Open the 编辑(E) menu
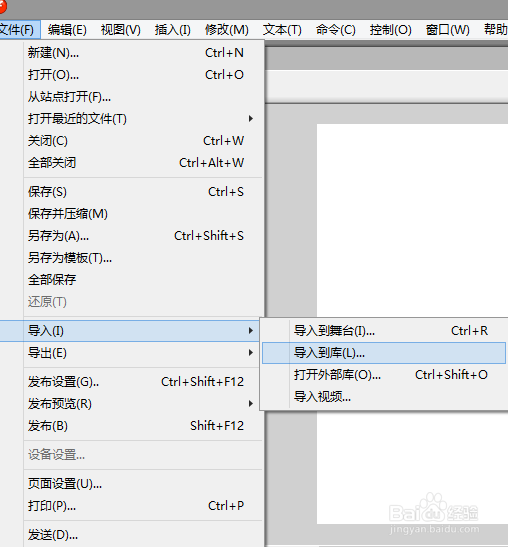The width and height of the screenshot is (508, 547). pyautogui.click(x=67, y=30)
